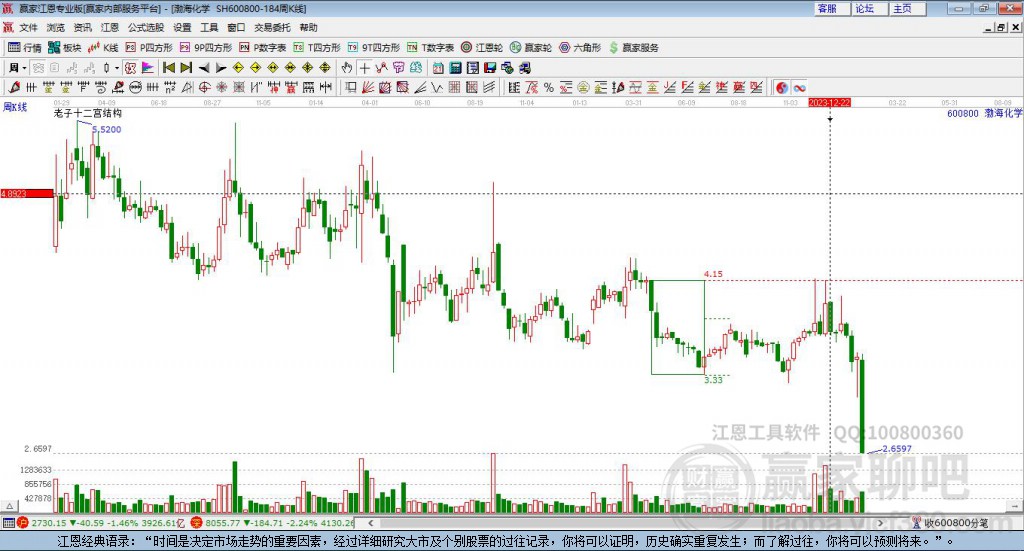This screenshot has height=551, width=1024.
Task: Open the 资讯 menu
Action: (x=82, y=27)
